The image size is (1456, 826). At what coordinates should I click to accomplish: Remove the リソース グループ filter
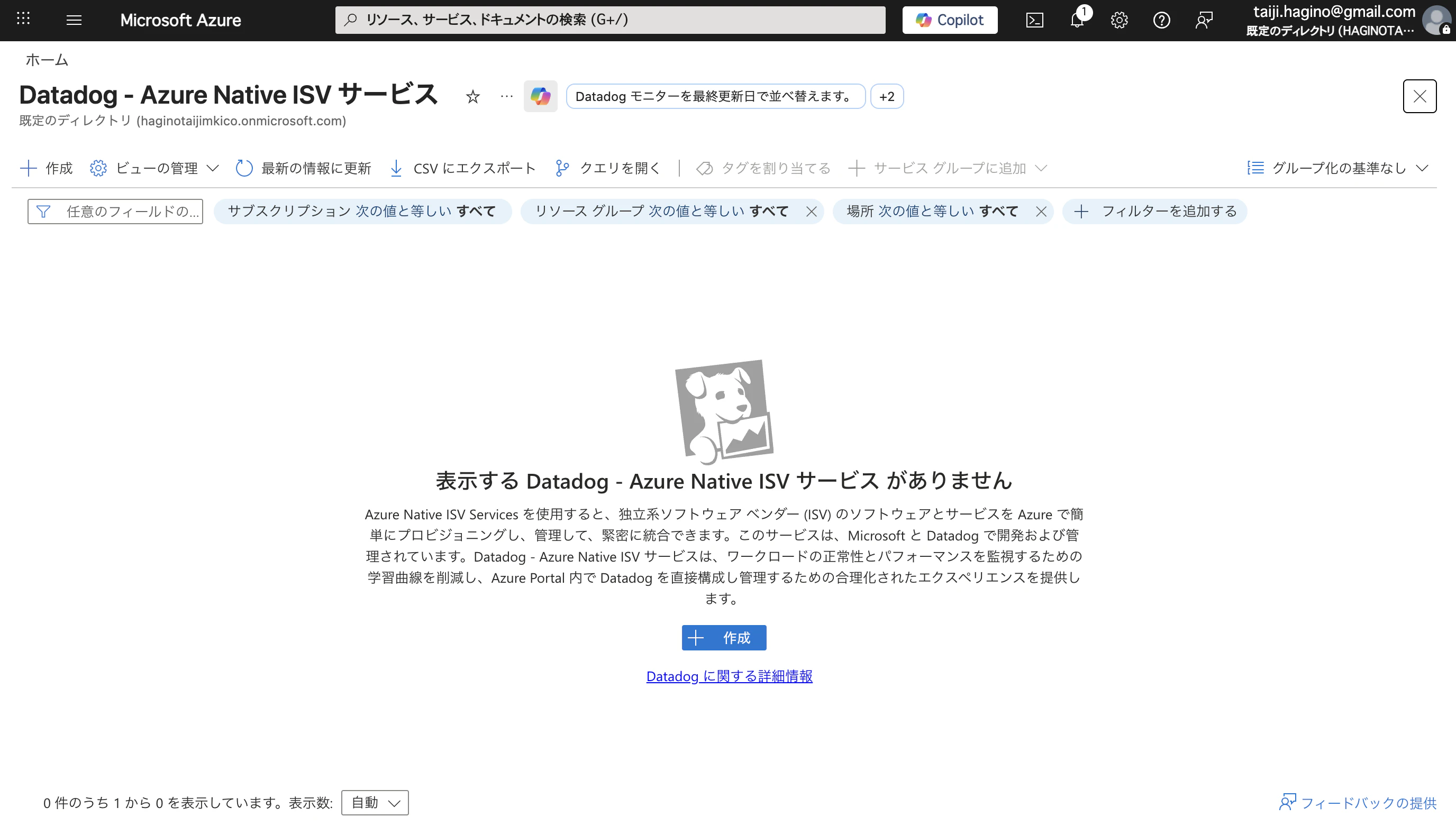click(812, 212)
